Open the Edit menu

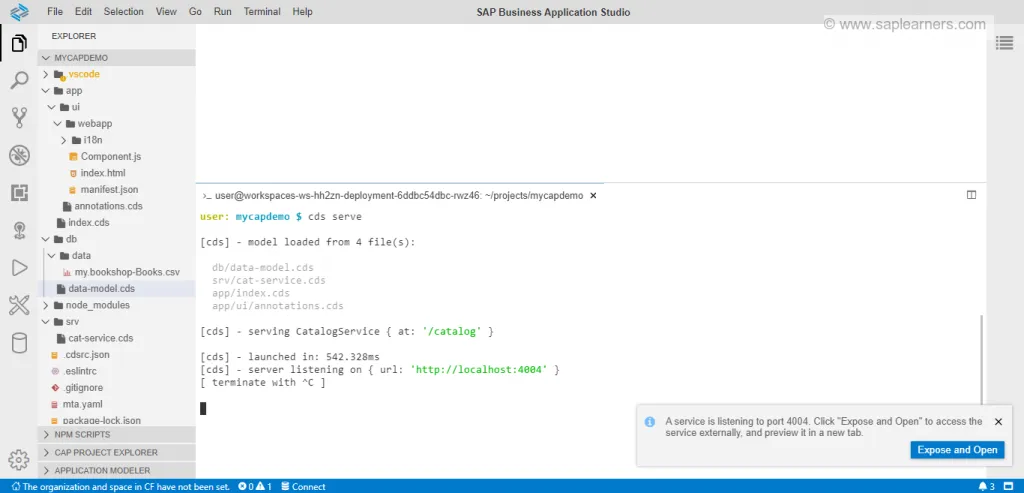[x=83, y=12]
